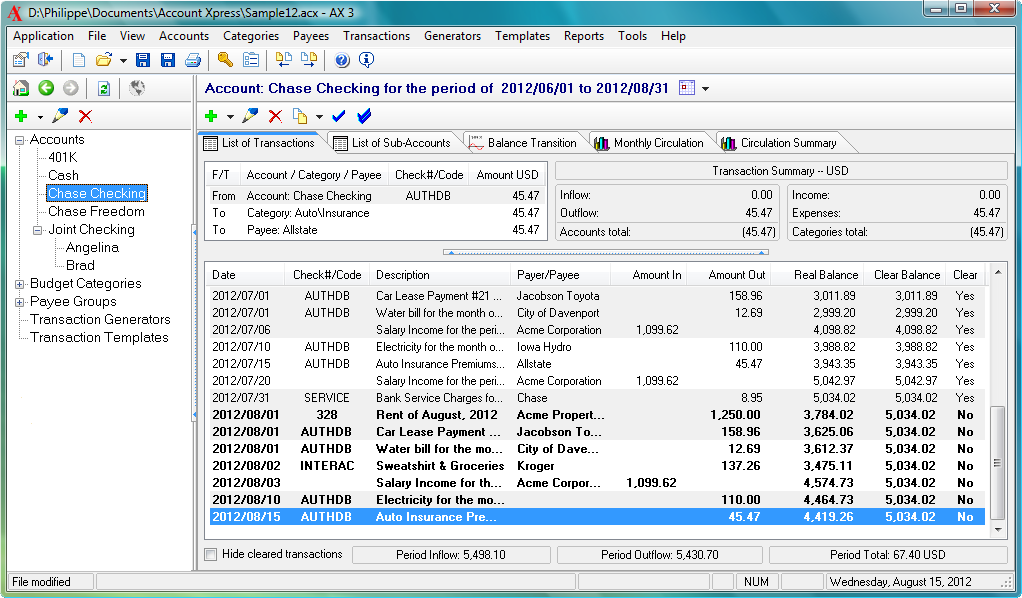Viewport: 1022px width, 598px height.
Task: Open the Generators menu
Action: coord(452,36)
